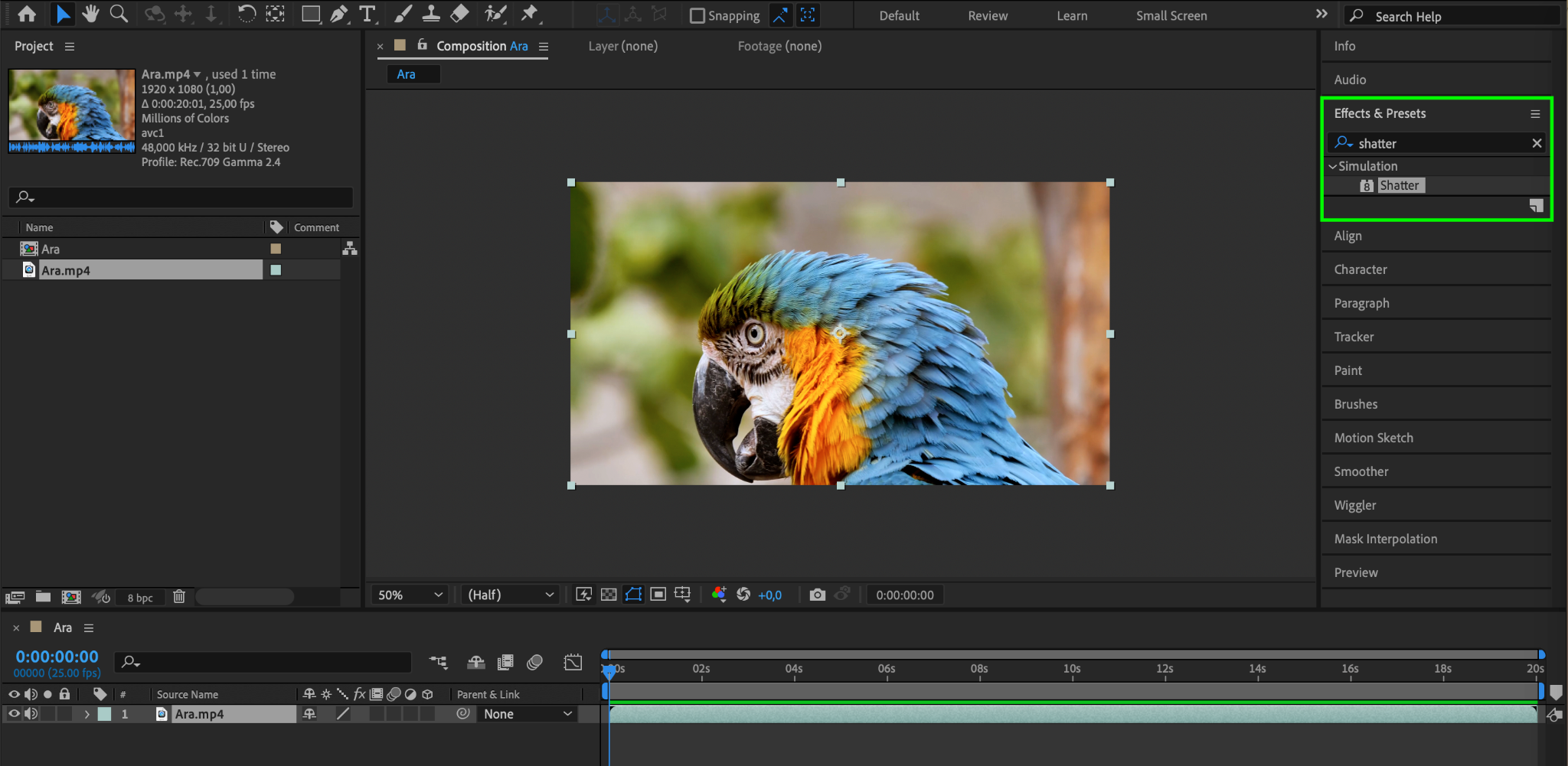Delete selected item with trash icon
The image size is (1568, 766).
coord(179,597)
